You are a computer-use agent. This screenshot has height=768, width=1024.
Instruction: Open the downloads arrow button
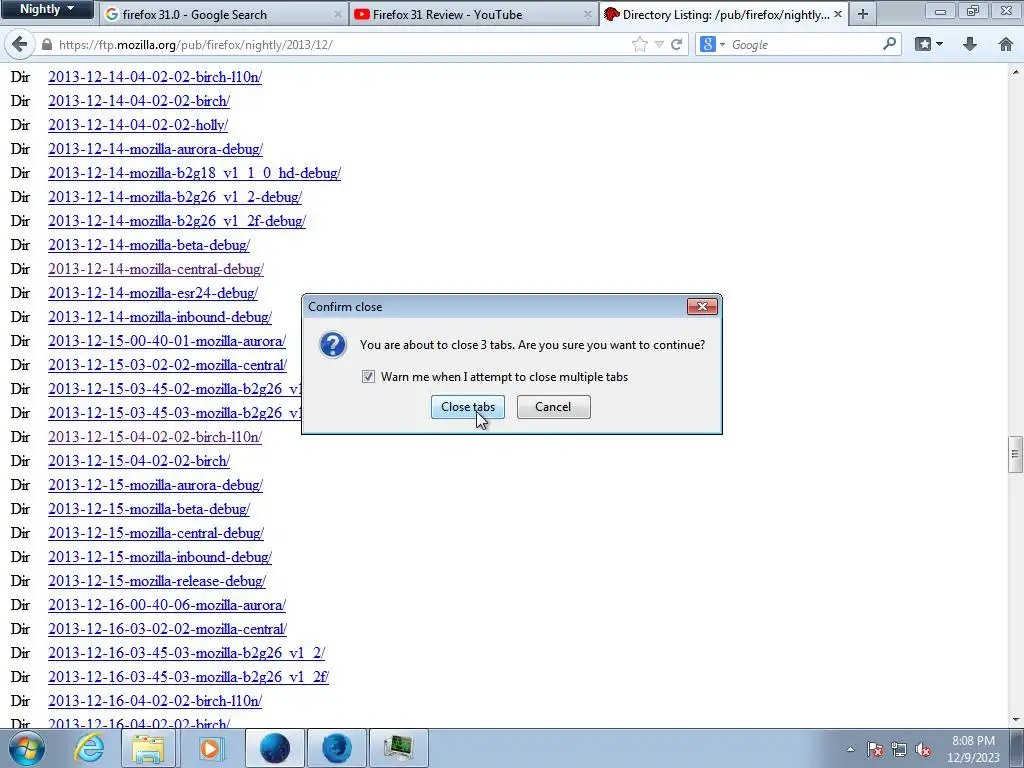coord(970,44)
